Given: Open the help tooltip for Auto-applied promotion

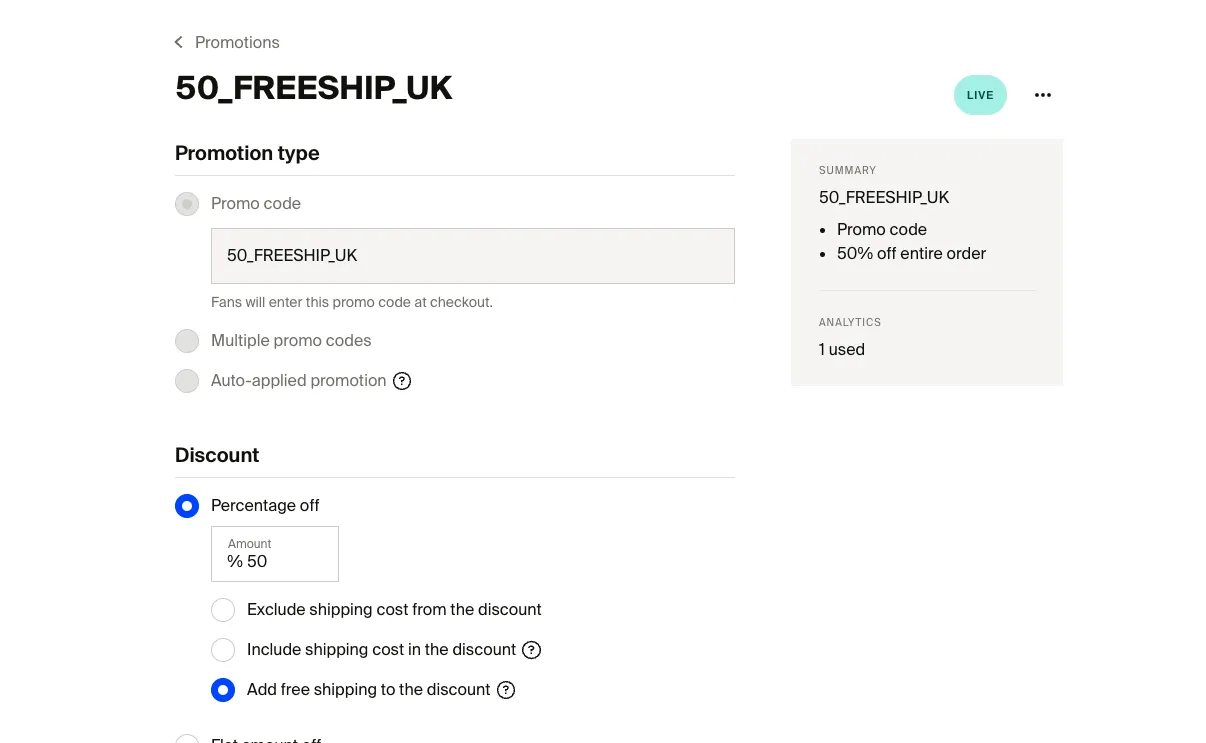Looking at the screenshot, I should [x=402, y=381].
